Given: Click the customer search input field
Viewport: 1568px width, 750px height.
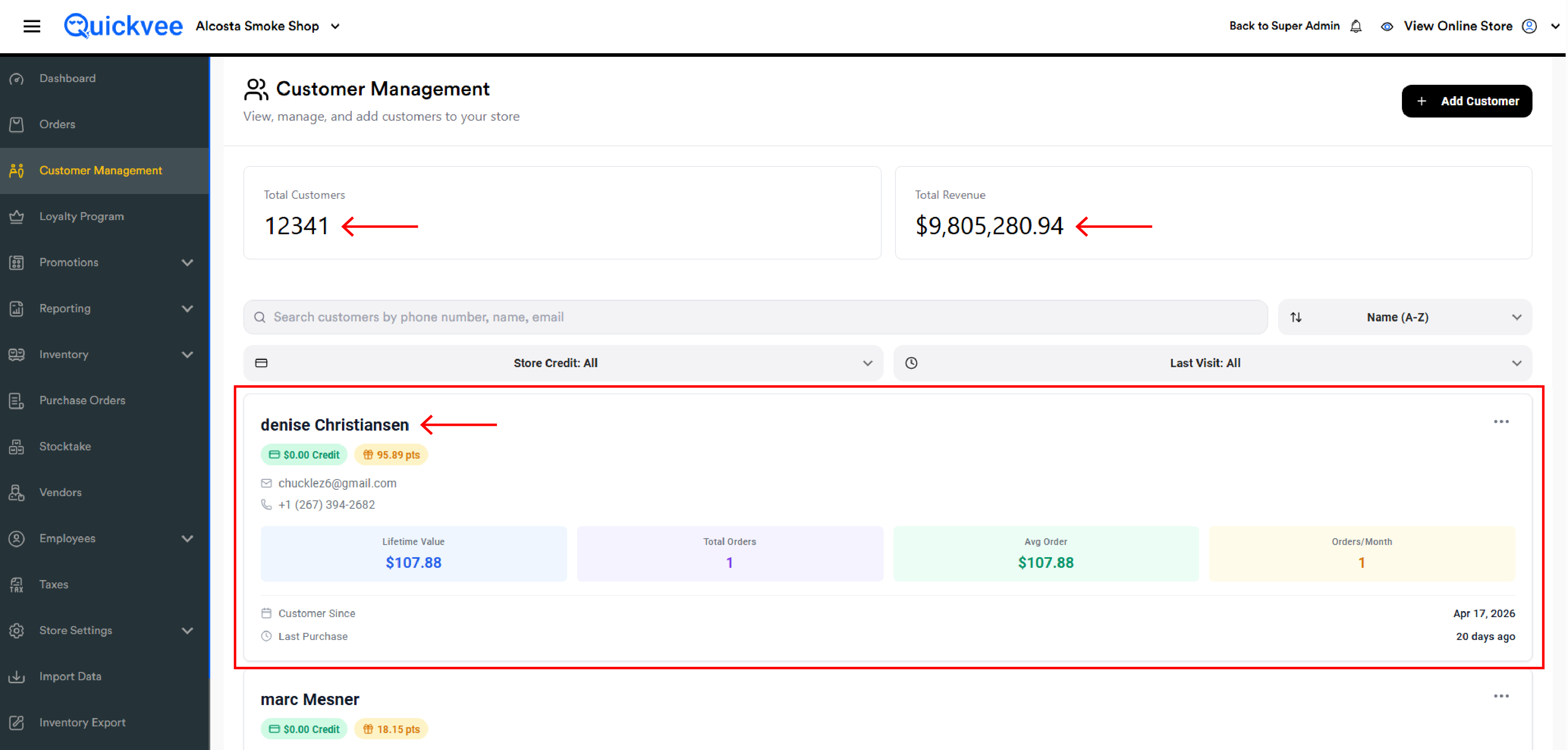Looking at the screenshot, I should click(755, 317).
